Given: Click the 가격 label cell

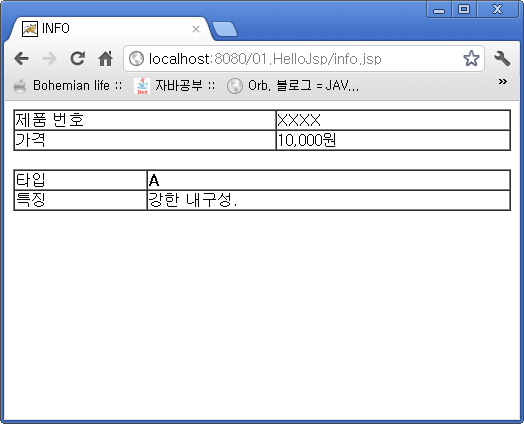Looking at the screenshot, I should pyautogui.click(x=145, y=140).
